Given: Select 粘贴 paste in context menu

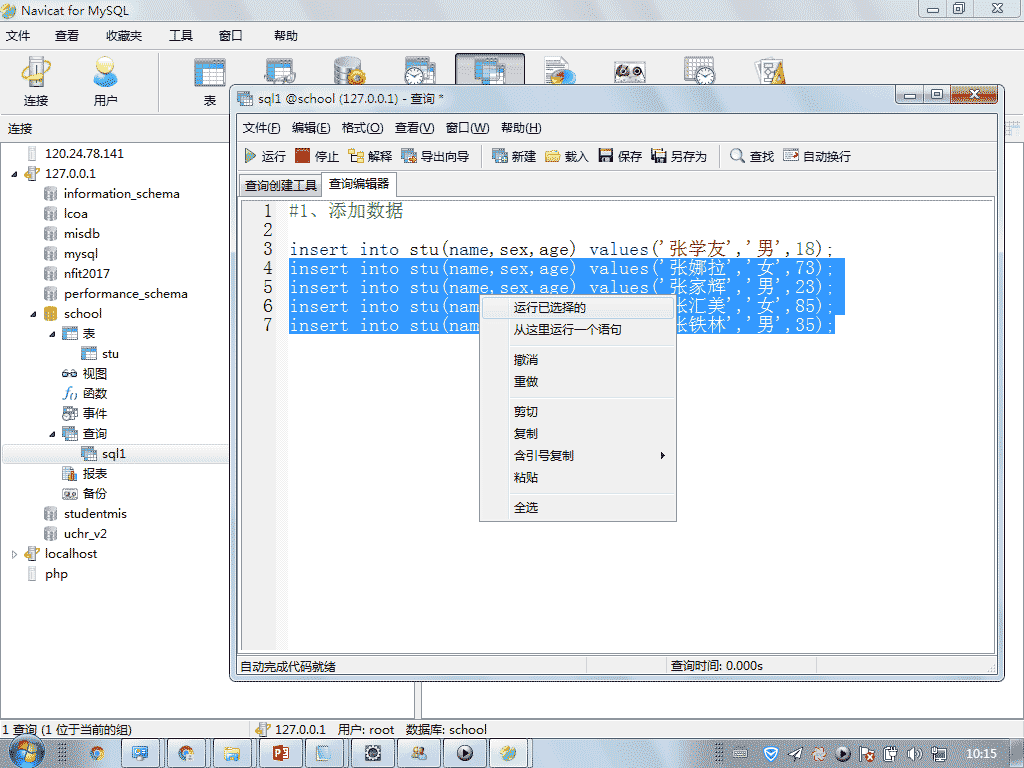Looking at the screenshot, I should pyautogui.click(x=577, y=477).
